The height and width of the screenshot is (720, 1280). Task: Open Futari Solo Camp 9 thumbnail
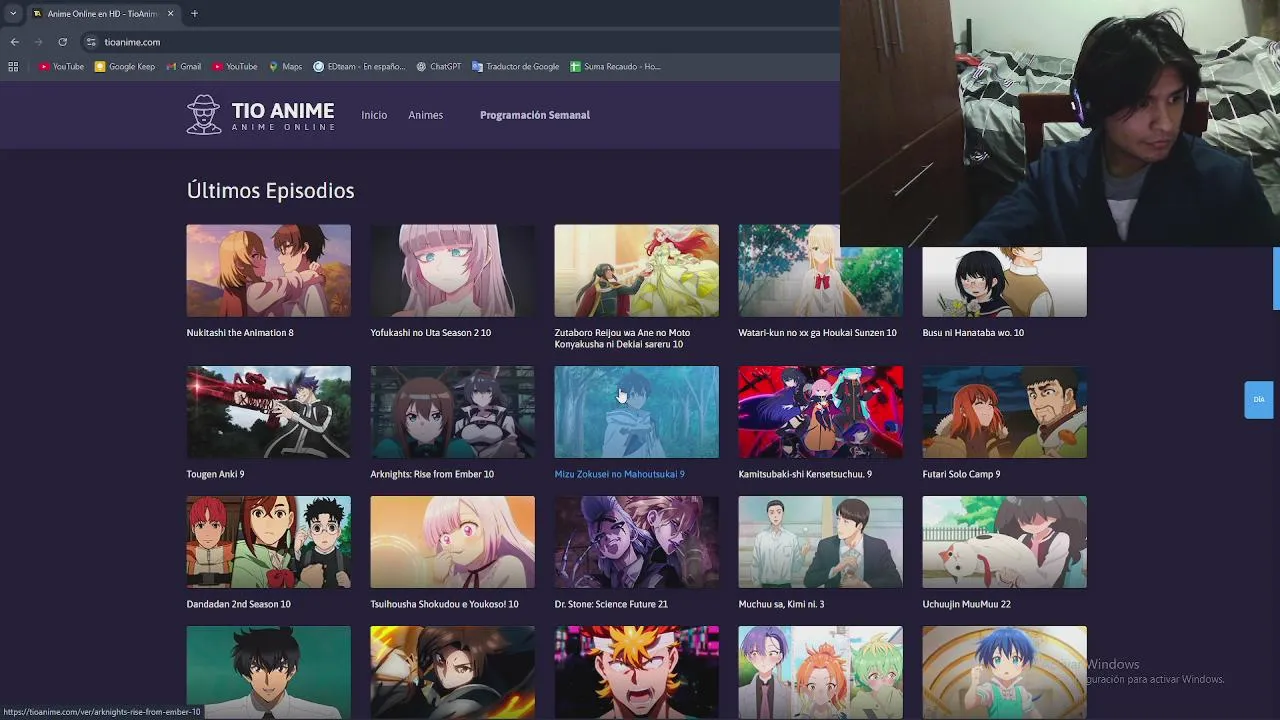[x=1004, y=412]
